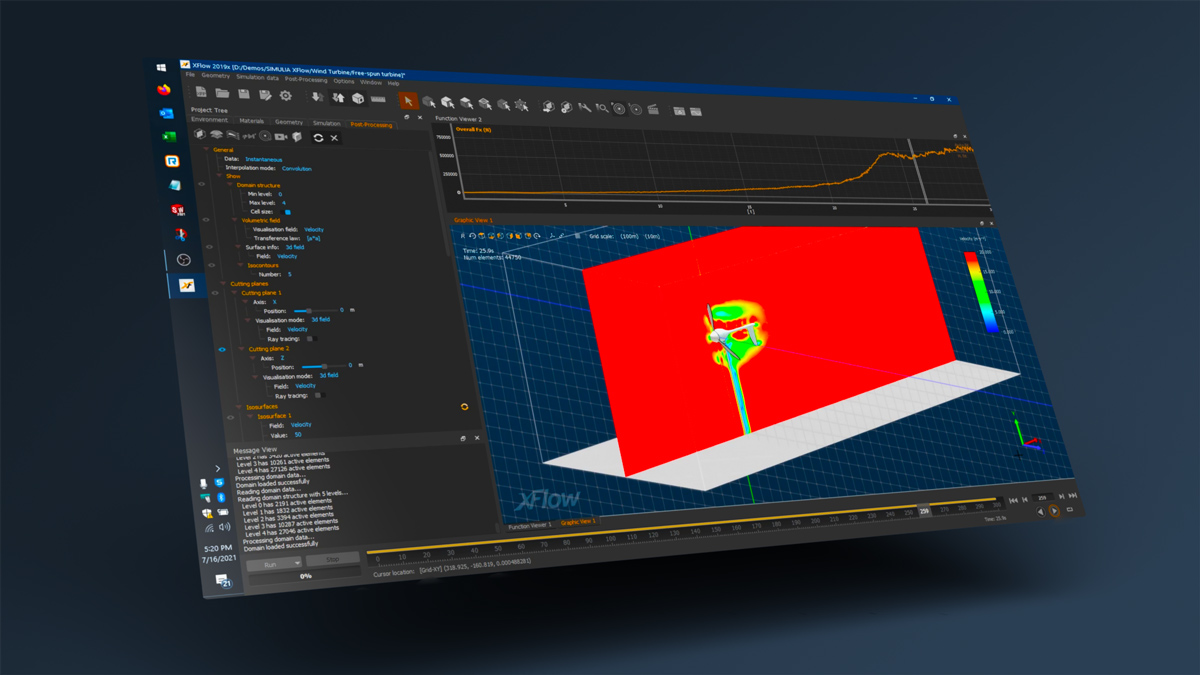Image resolution: width=1200 pixels, height=675 pixels.
Task: Click the 100m grid scale option
Action: point(629,236)
